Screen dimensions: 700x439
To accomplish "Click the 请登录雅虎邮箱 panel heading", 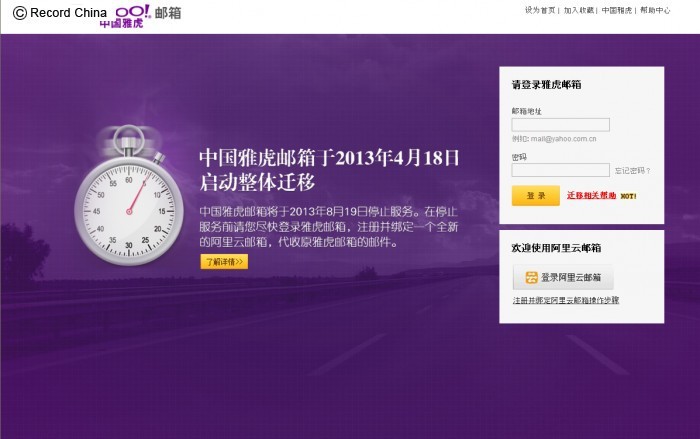I will click(x=546, y=85).
